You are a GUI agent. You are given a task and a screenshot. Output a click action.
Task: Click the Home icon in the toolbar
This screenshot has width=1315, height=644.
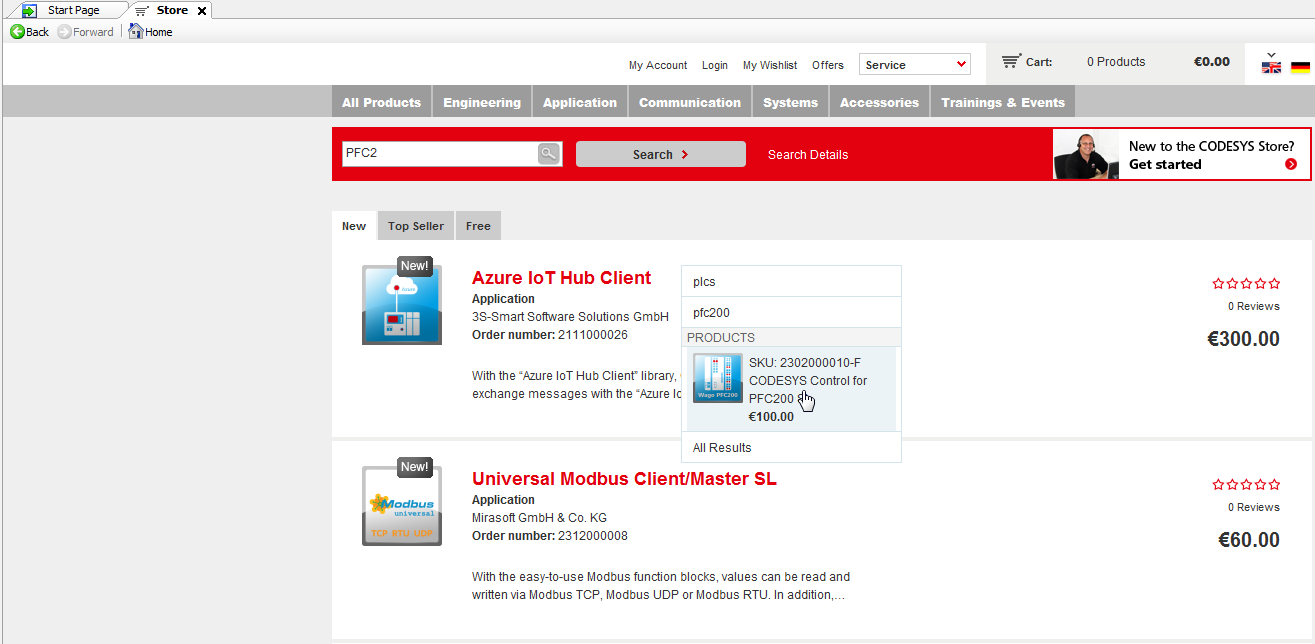point(136,32)
